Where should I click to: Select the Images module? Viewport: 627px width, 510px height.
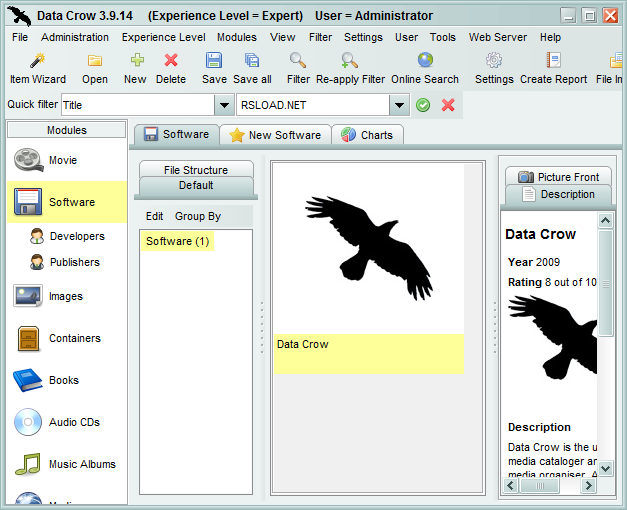tap(66, 296)
